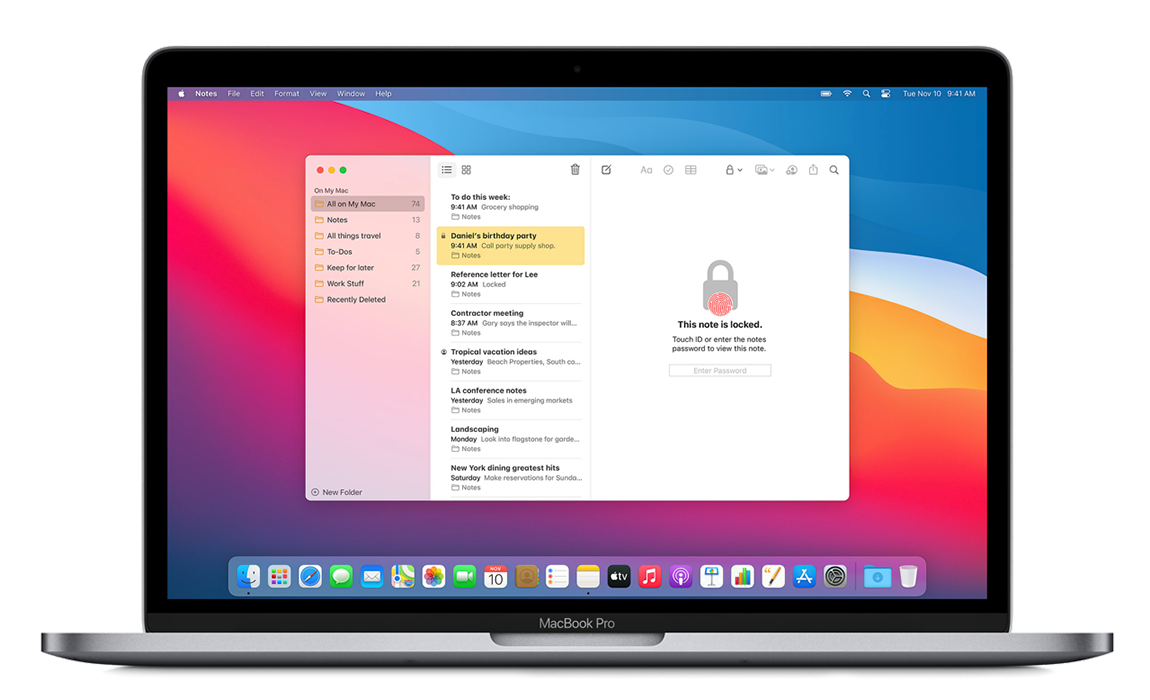This screenshot has width=1150, height=700.
Task: Open Launchpad from the Dock
Action: [279, 577]
